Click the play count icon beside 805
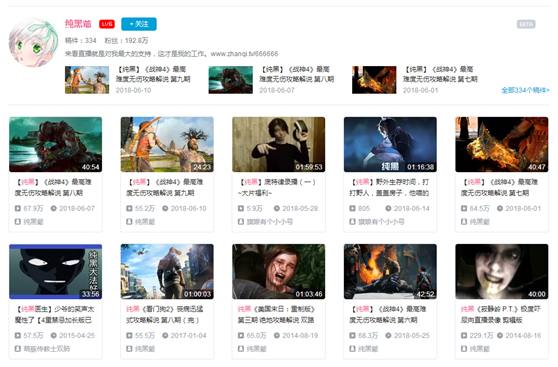558x367 pixels. [x=352, y=208]
